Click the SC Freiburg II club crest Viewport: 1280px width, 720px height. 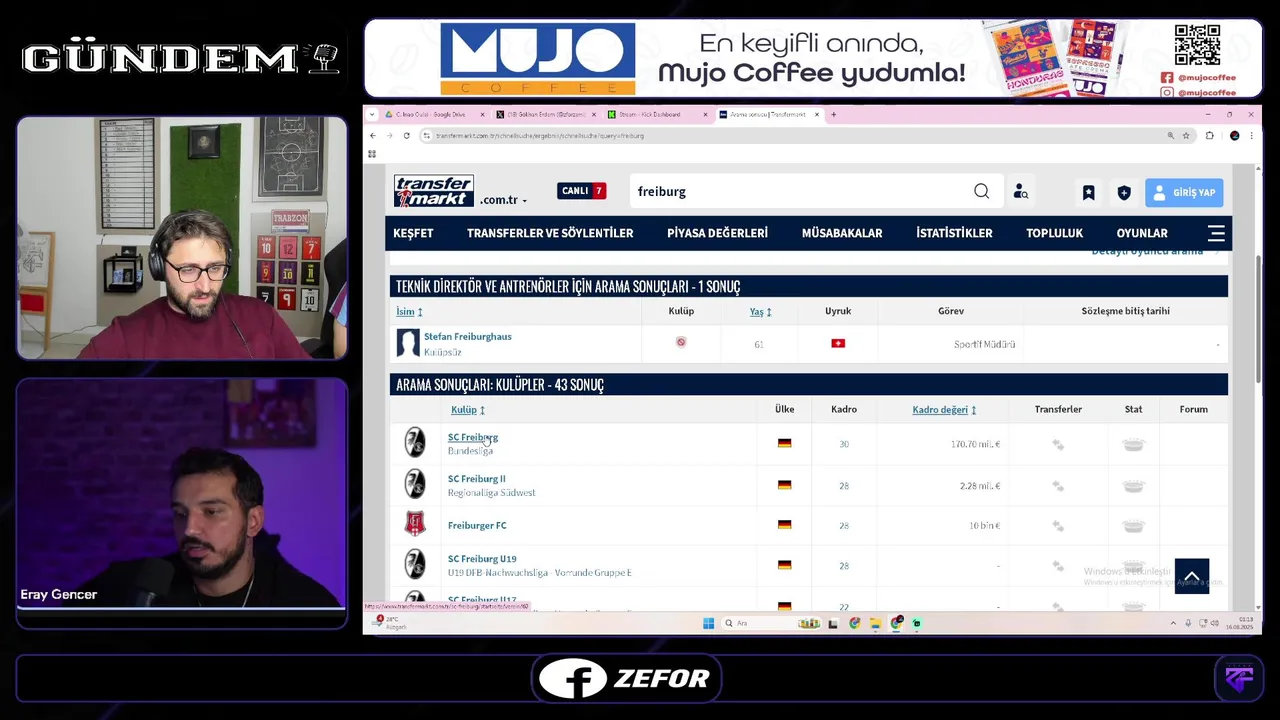click(x=415, y=484)
